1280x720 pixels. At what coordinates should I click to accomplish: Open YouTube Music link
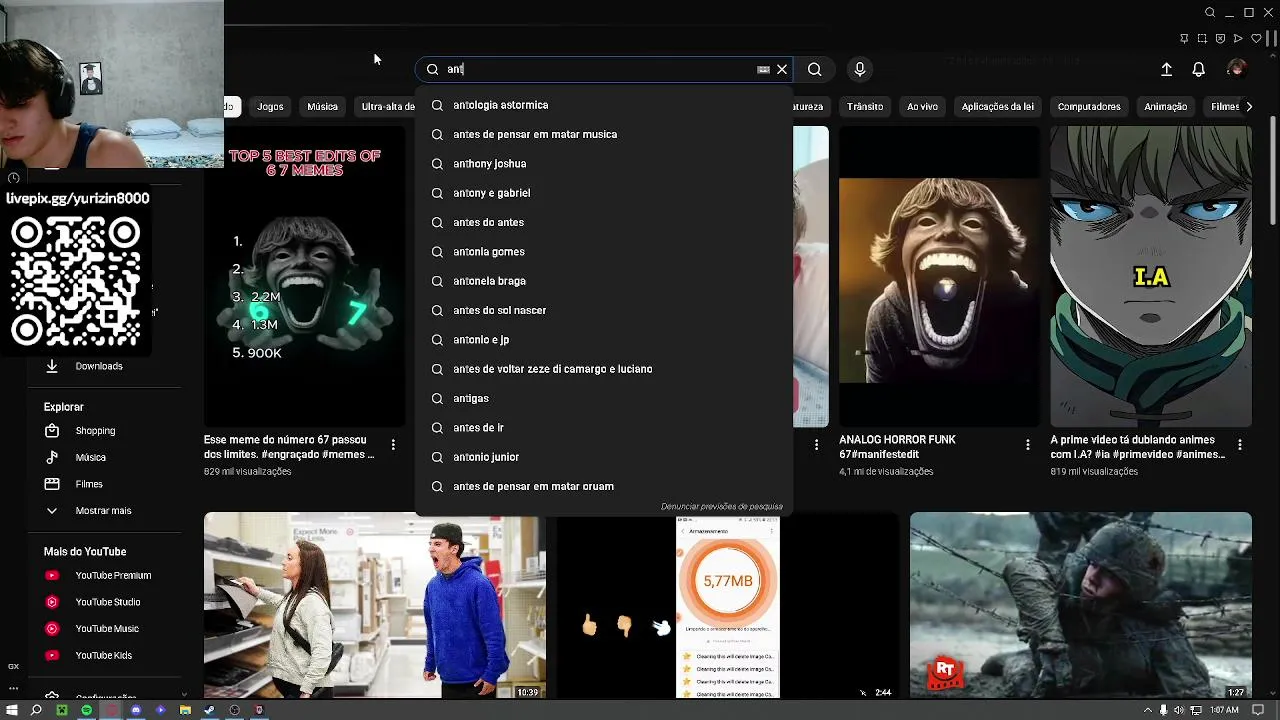point(107,628)
